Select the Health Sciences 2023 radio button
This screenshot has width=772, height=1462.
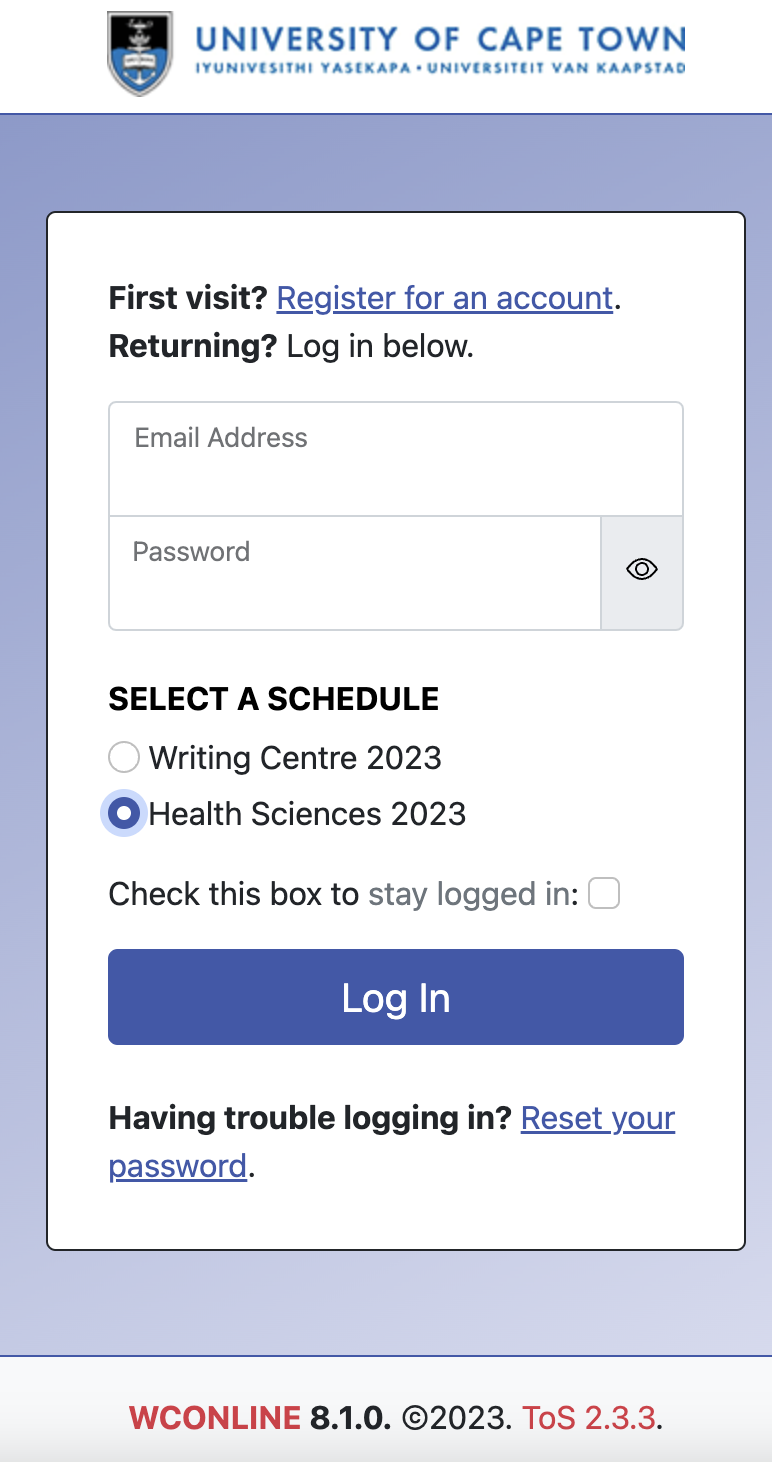[x=124, y=814]
